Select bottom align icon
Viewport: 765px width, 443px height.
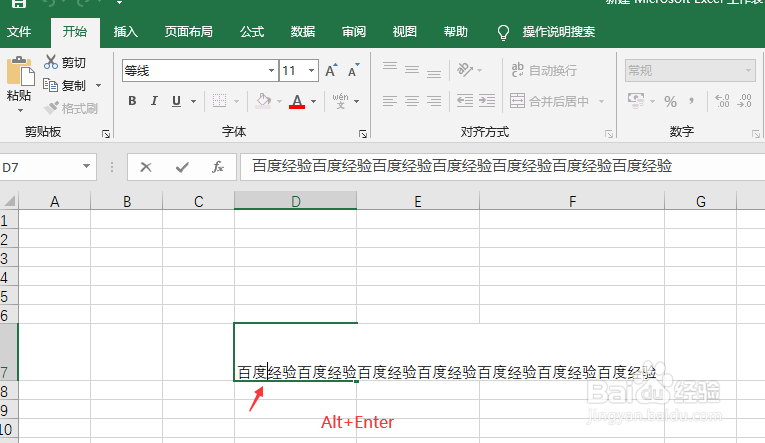[x=434, y=73]
